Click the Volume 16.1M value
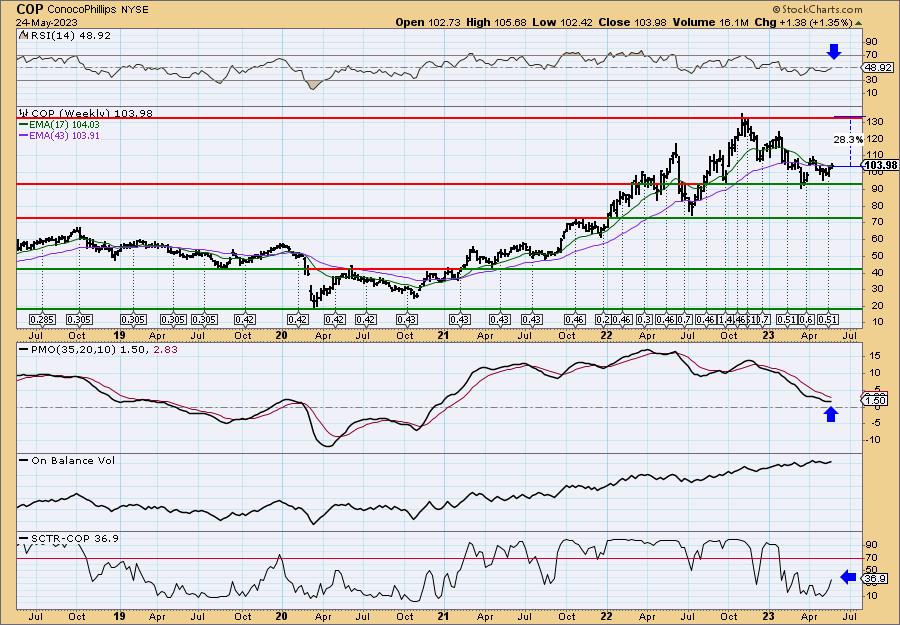 click(709, 22)
